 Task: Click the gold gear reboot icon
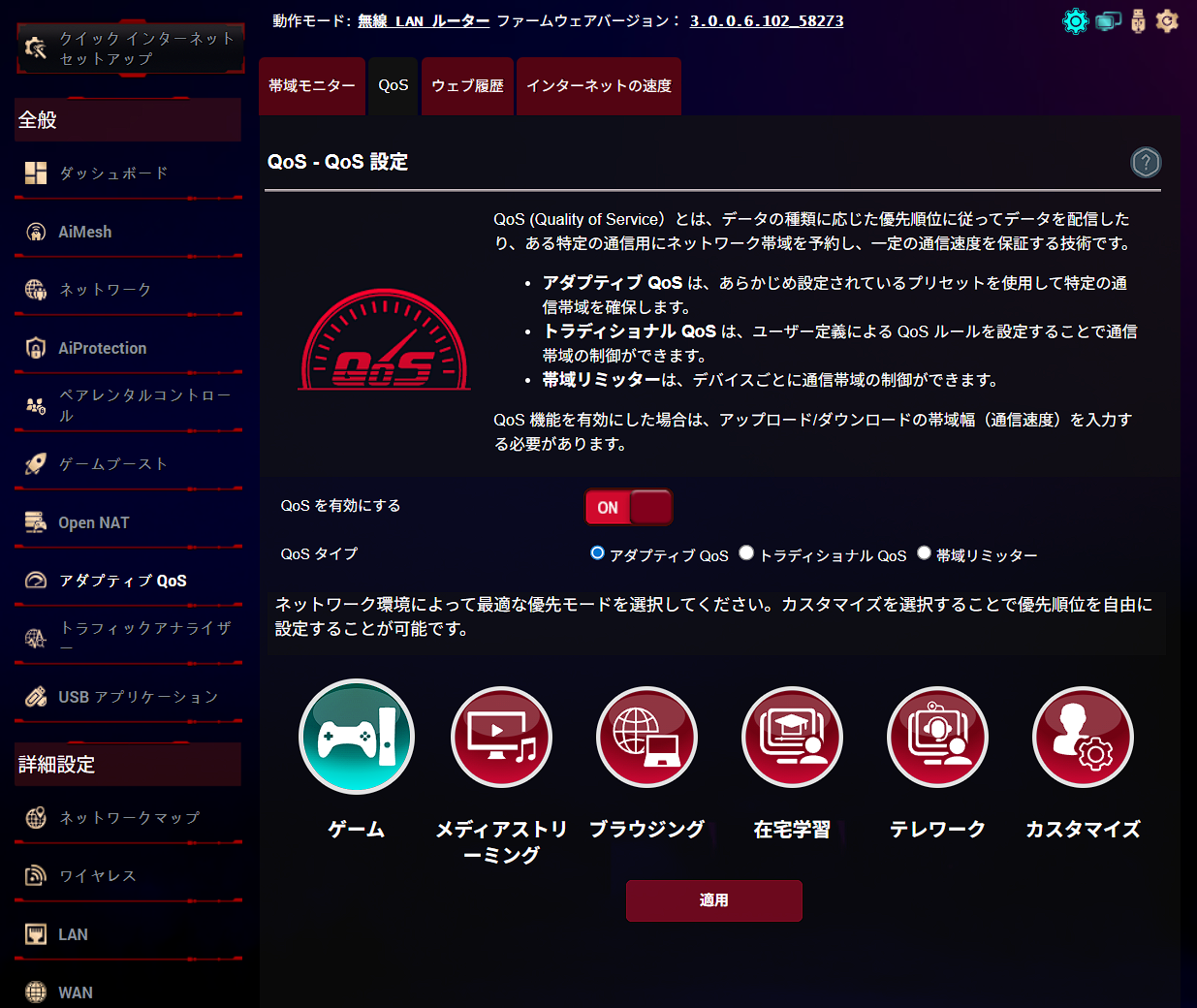(1167, 20)
